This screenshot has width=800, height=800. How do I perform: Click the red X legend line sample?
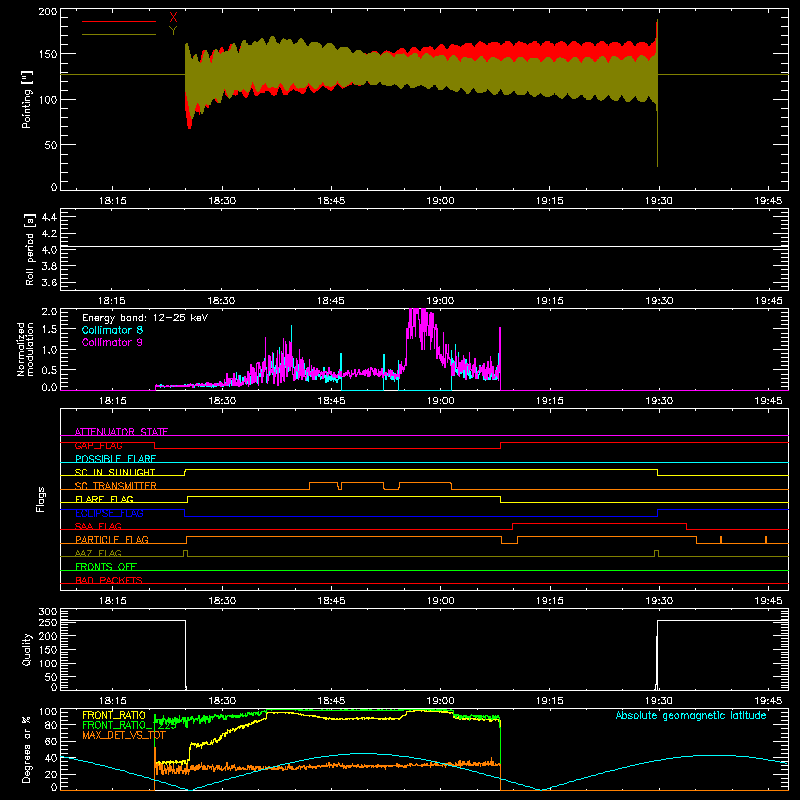[x=119, y=21]
